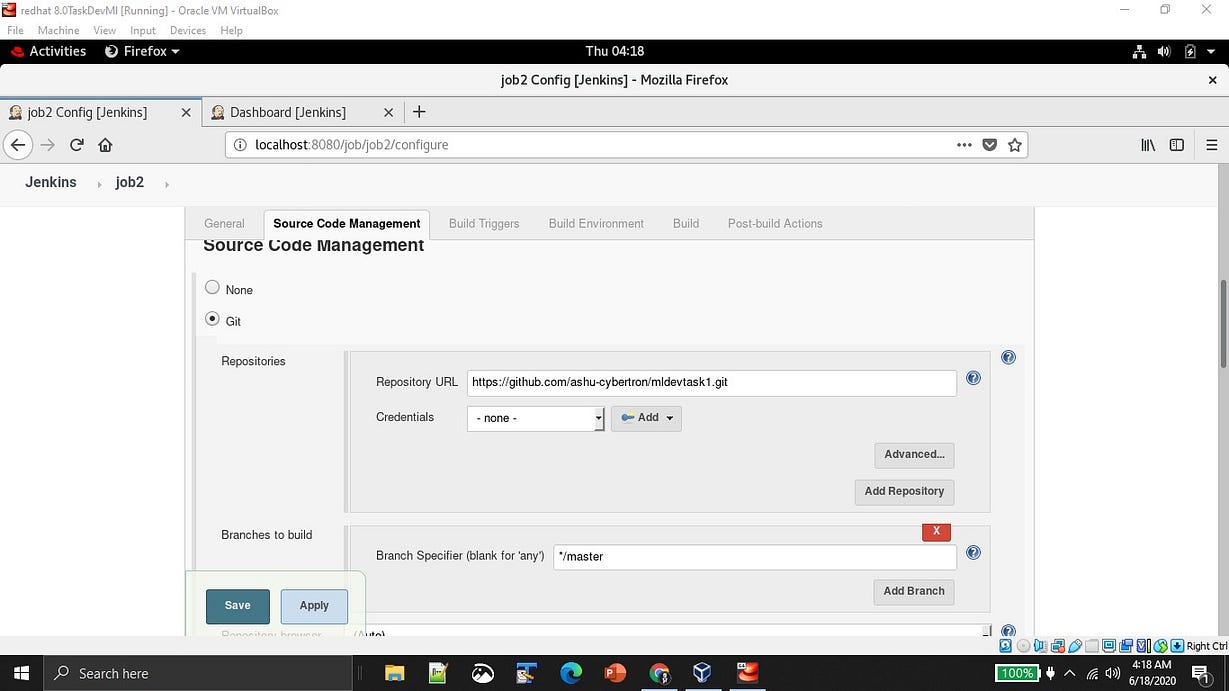Screen dimensions: 1229x691
Task: Click in the Branch Specifier field
Action: tap(755, 557)
